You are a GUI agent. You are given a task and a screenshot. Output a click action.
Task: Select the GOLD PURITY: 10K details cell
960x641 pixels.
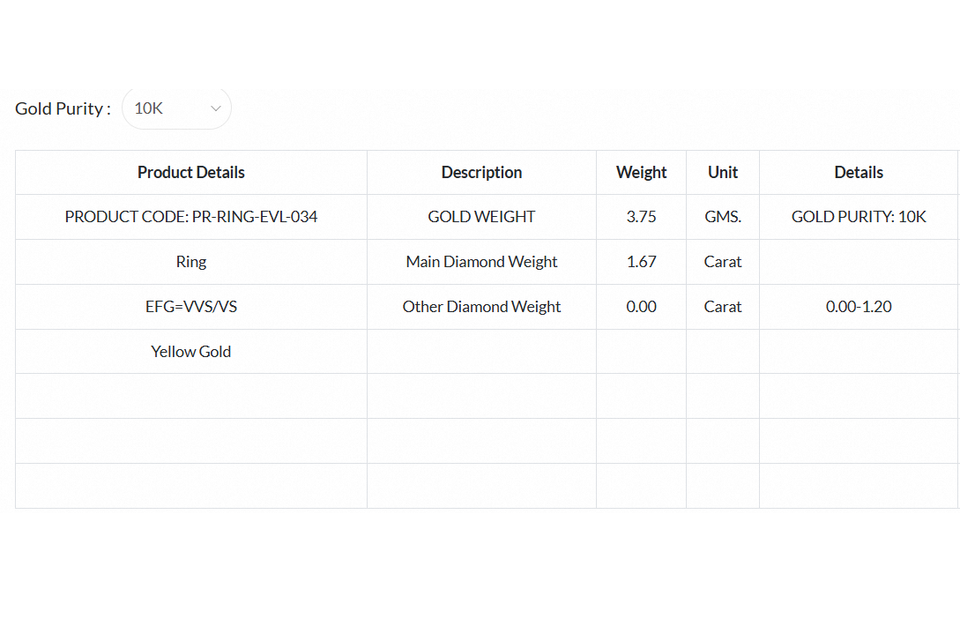pos(858,216)
